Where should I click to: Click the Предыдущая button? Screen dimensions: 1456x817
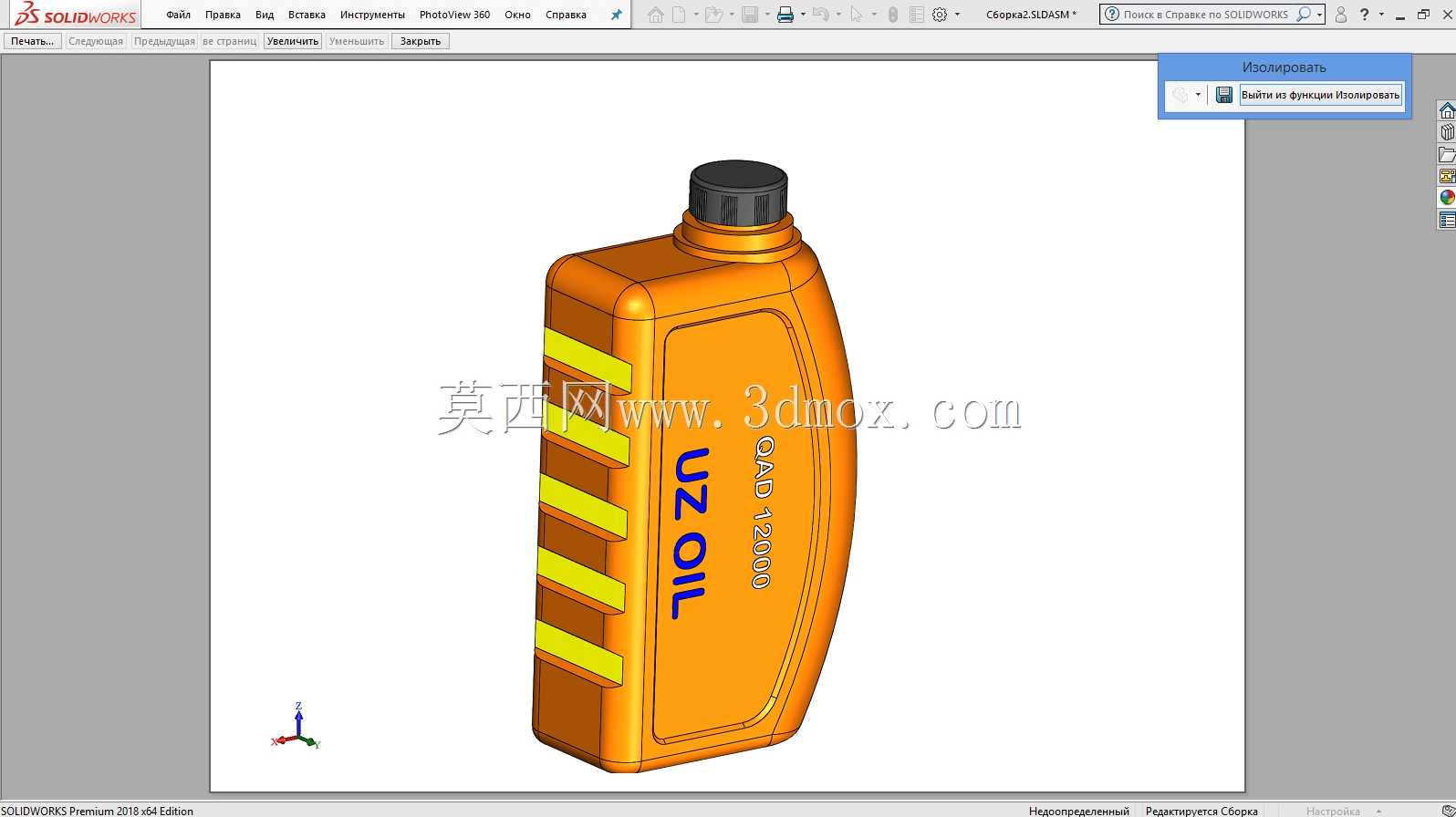coord(164,41)
